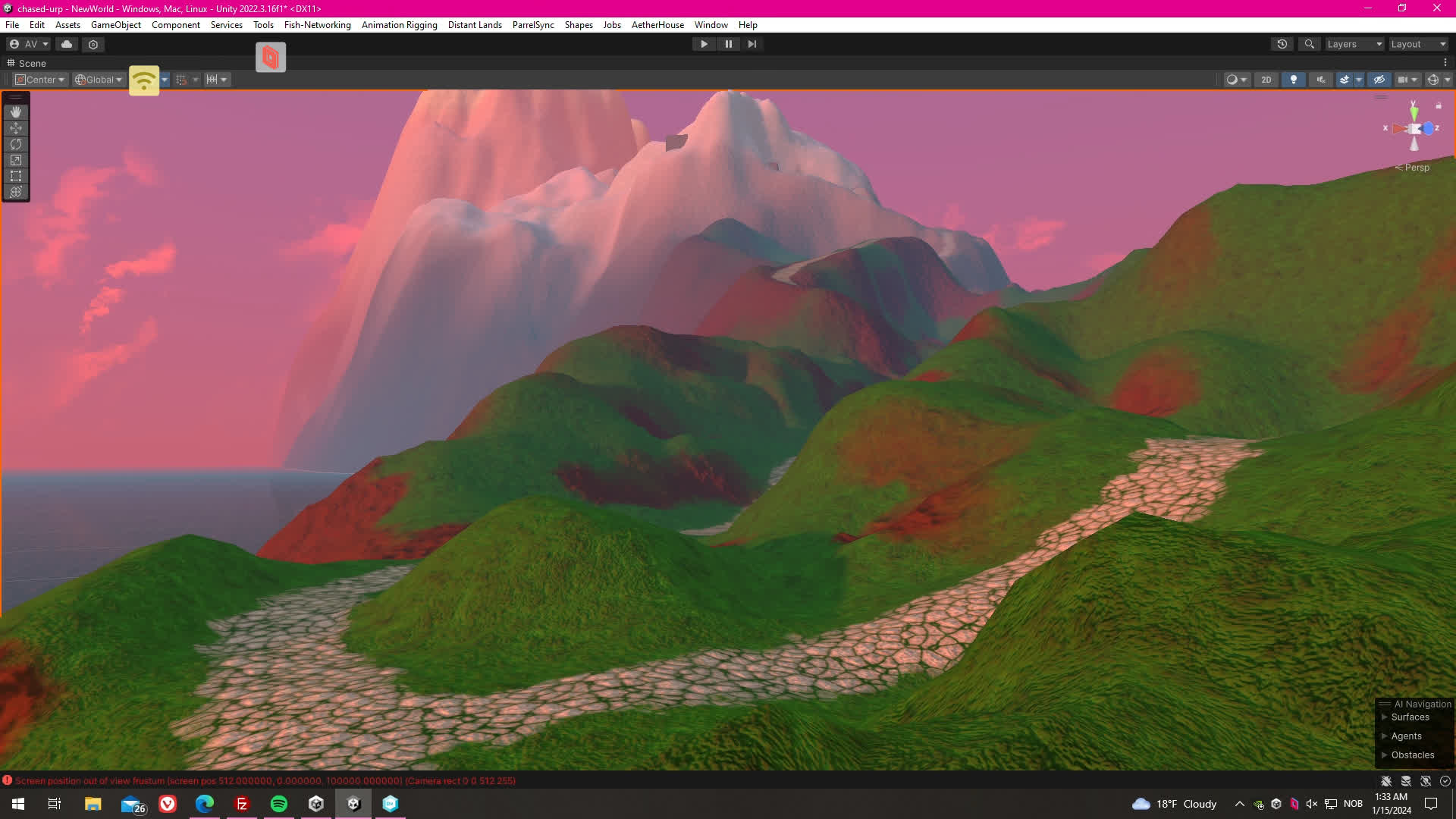This screenshot has width=1456, height=819.
Task: Select the Scale tool
Action: point(15,160)
